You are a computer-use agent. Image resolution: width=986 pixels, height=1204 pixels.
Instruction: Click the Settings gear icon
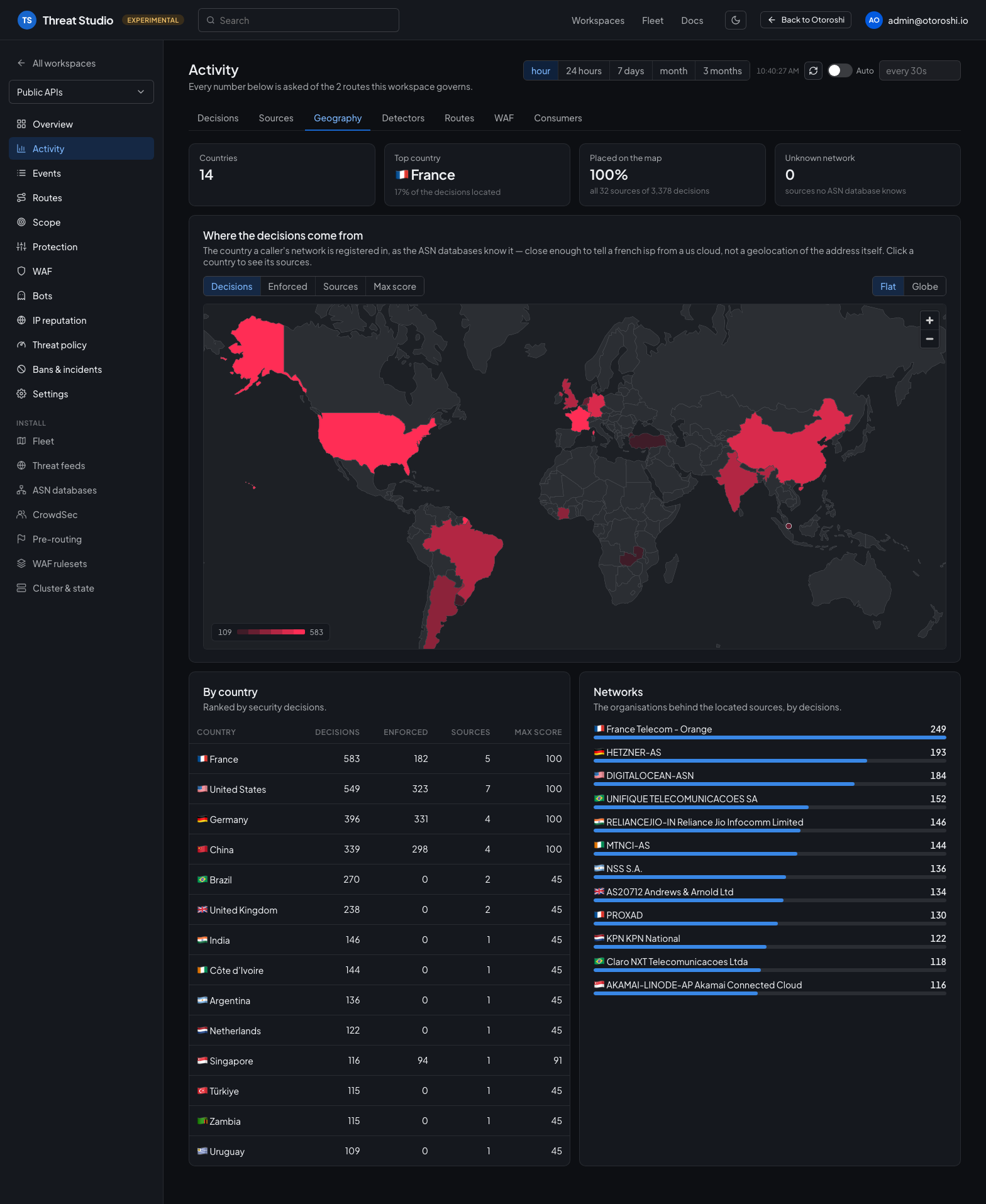pyautogui.click(x=21, y=394)
